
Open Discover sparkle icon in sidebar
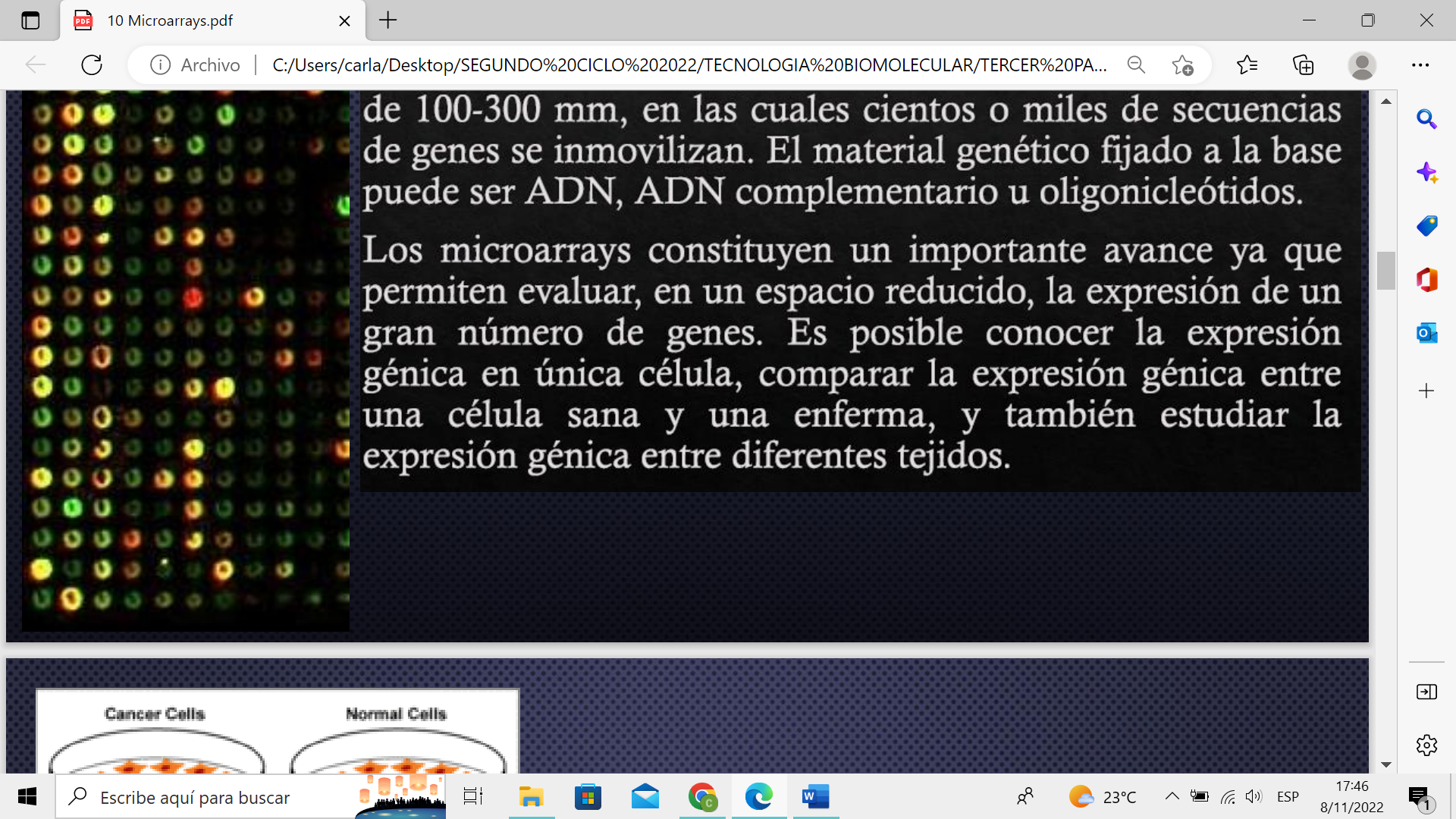(x=1426, y=173)
